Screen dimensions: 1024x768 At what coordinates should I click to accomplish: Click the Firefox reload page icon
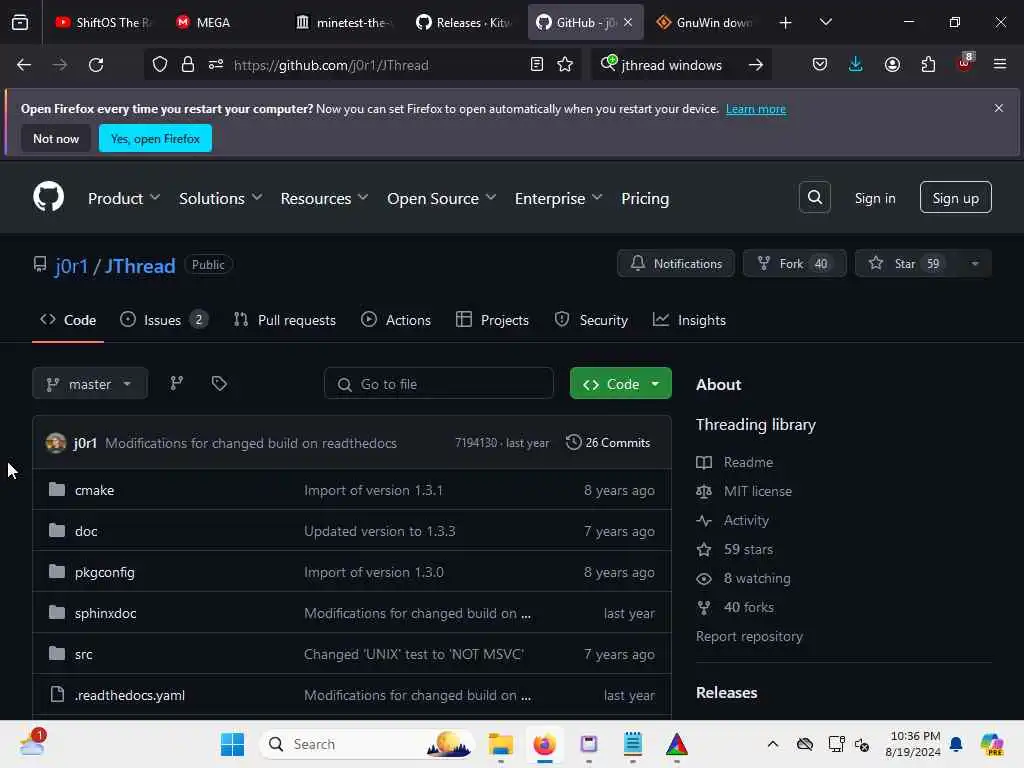coord(96,65)
